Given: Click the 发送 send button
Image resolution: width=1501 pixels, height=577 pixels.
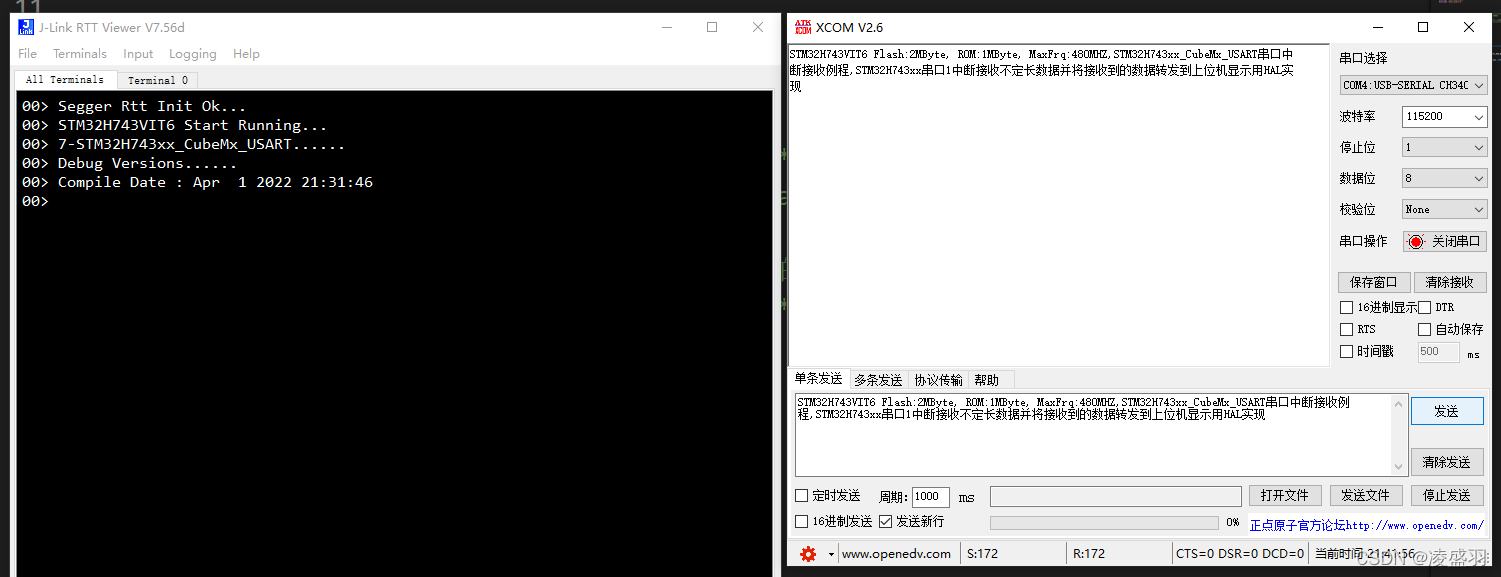Looking at the screenshot, I should (x=1447, y=411).
